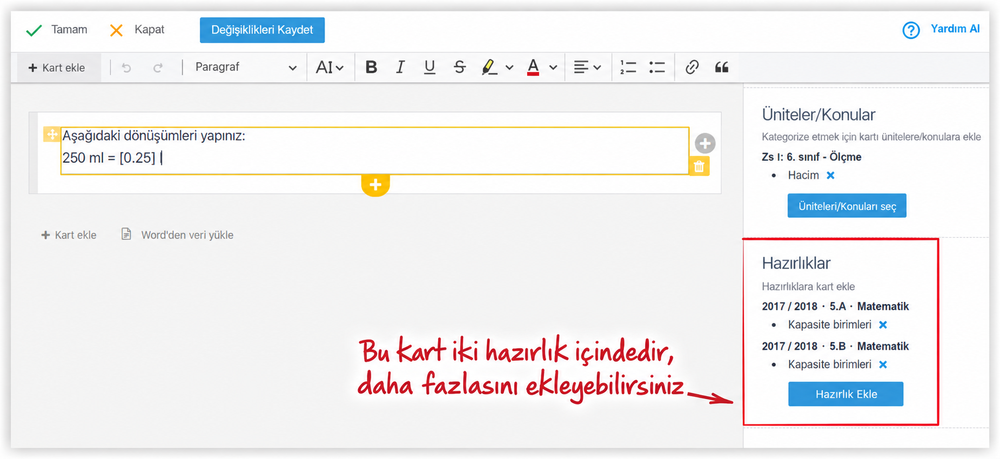Open the text alignment dropdown
This screenshot has height=459, width=1000.
pos(587,67)
